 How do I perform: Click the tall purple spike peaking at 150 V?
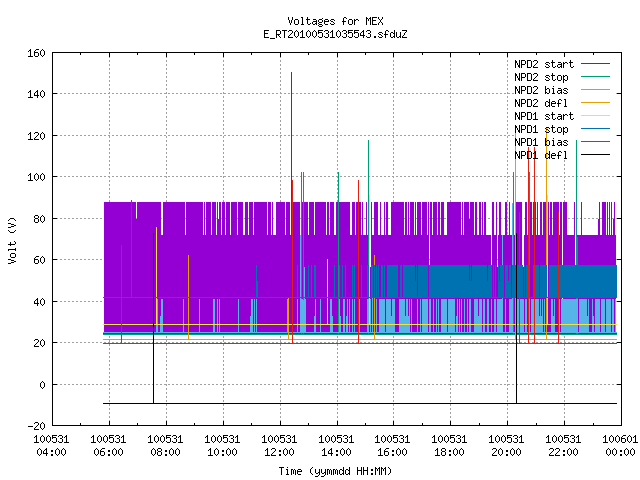click(291, 137)
